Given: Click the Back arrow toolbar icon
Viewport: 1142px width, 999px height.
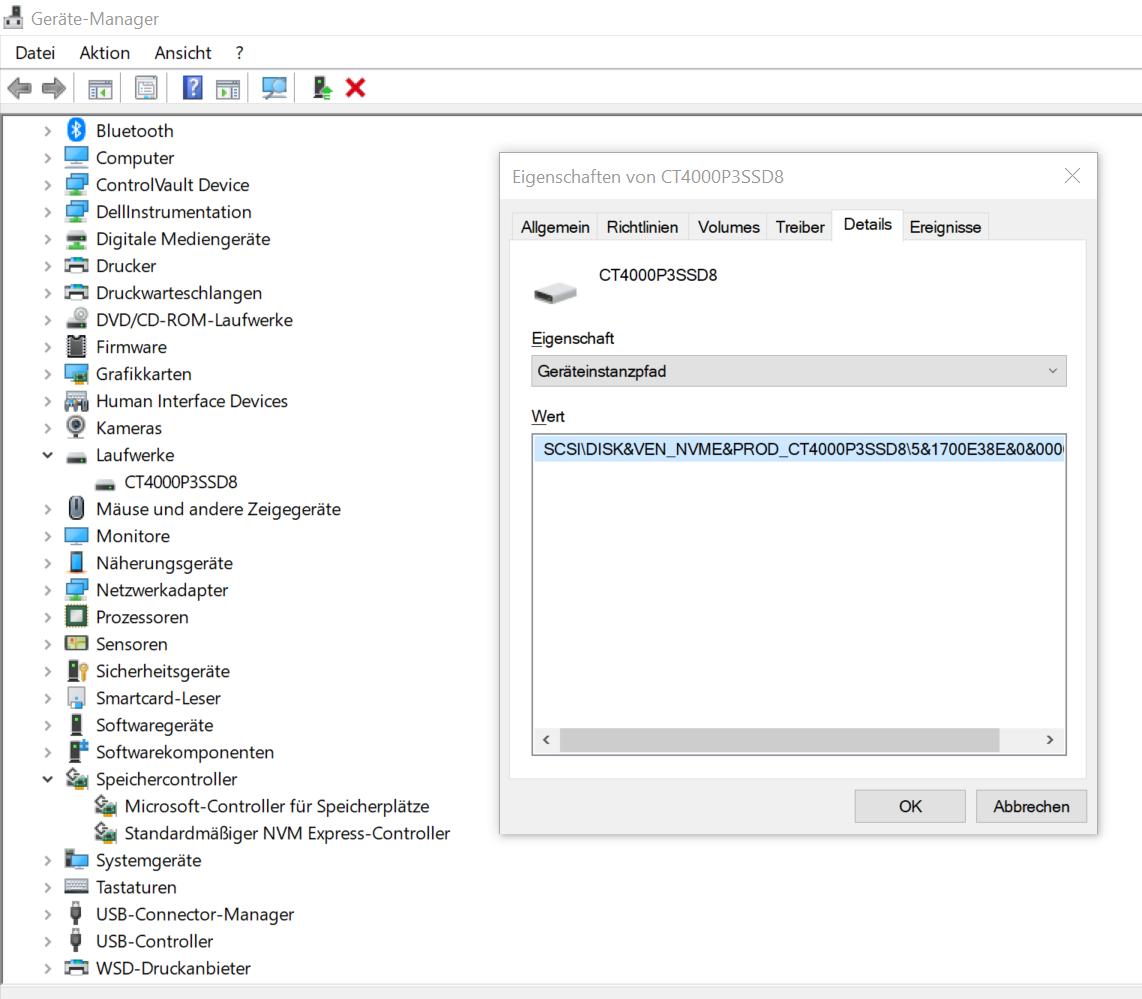Looking at the screenshot, I should (20, 89).
